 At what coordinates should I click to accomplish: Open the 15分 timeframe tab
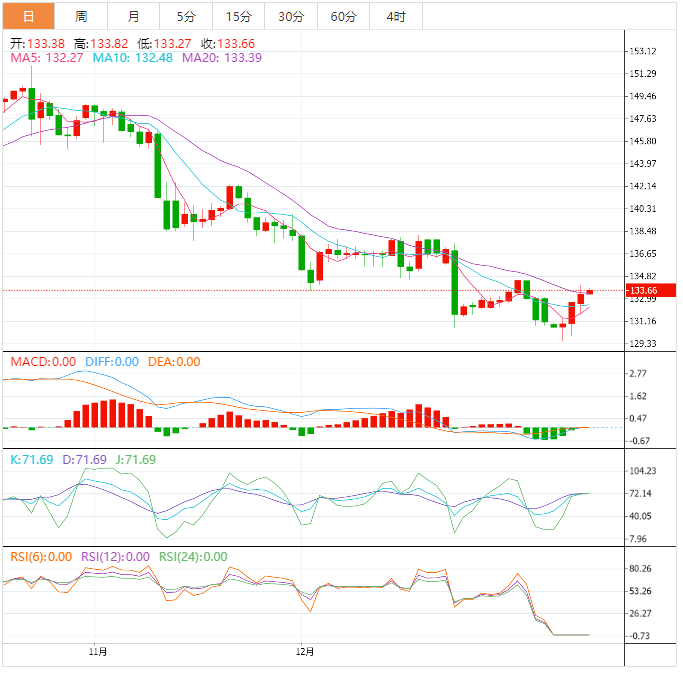[x=239, y=16]
